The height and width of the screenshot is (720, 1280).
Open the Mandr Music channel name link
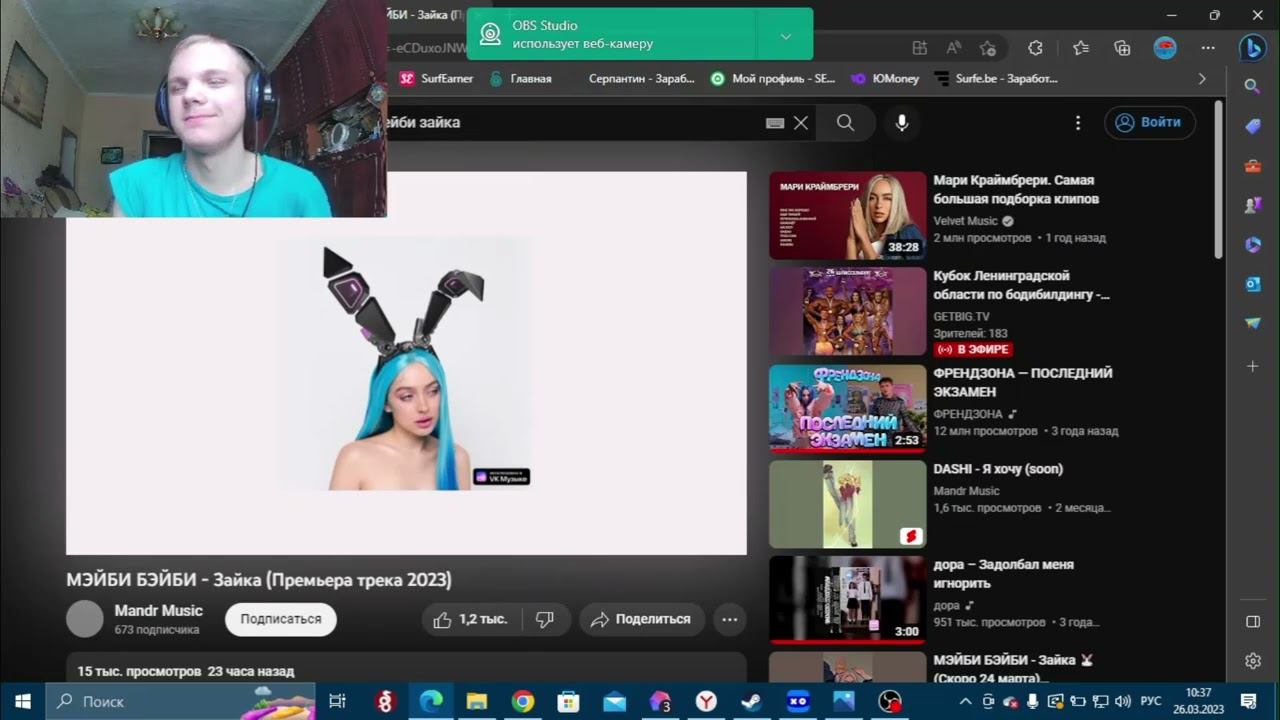pos(158,611)
